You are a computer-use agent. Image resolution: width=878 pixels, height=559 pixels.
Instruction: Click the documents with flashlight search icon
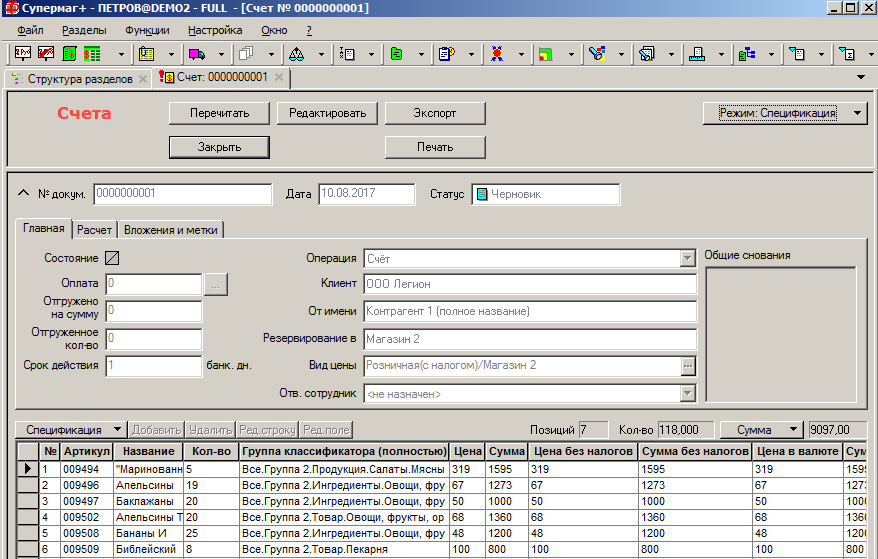point(647,54)
